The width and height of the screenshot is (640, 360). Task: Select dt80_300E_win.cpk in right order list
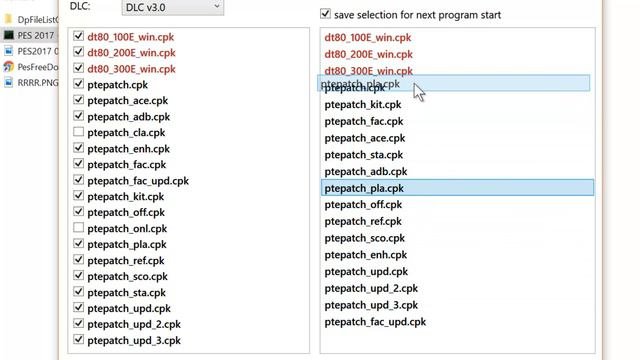point(368,71)
